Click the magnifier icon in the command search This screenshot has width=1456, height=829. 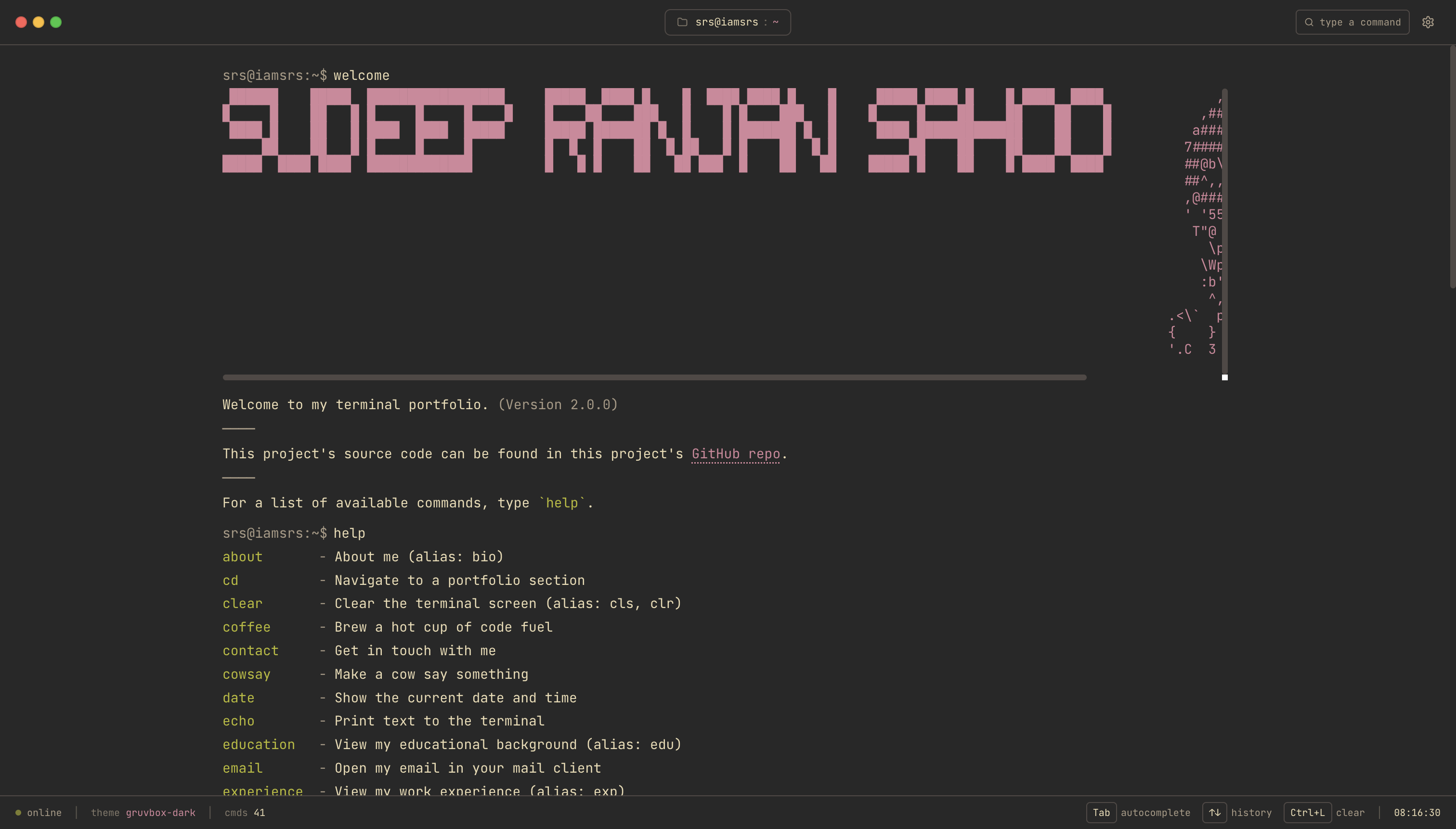click(1310, 22)
